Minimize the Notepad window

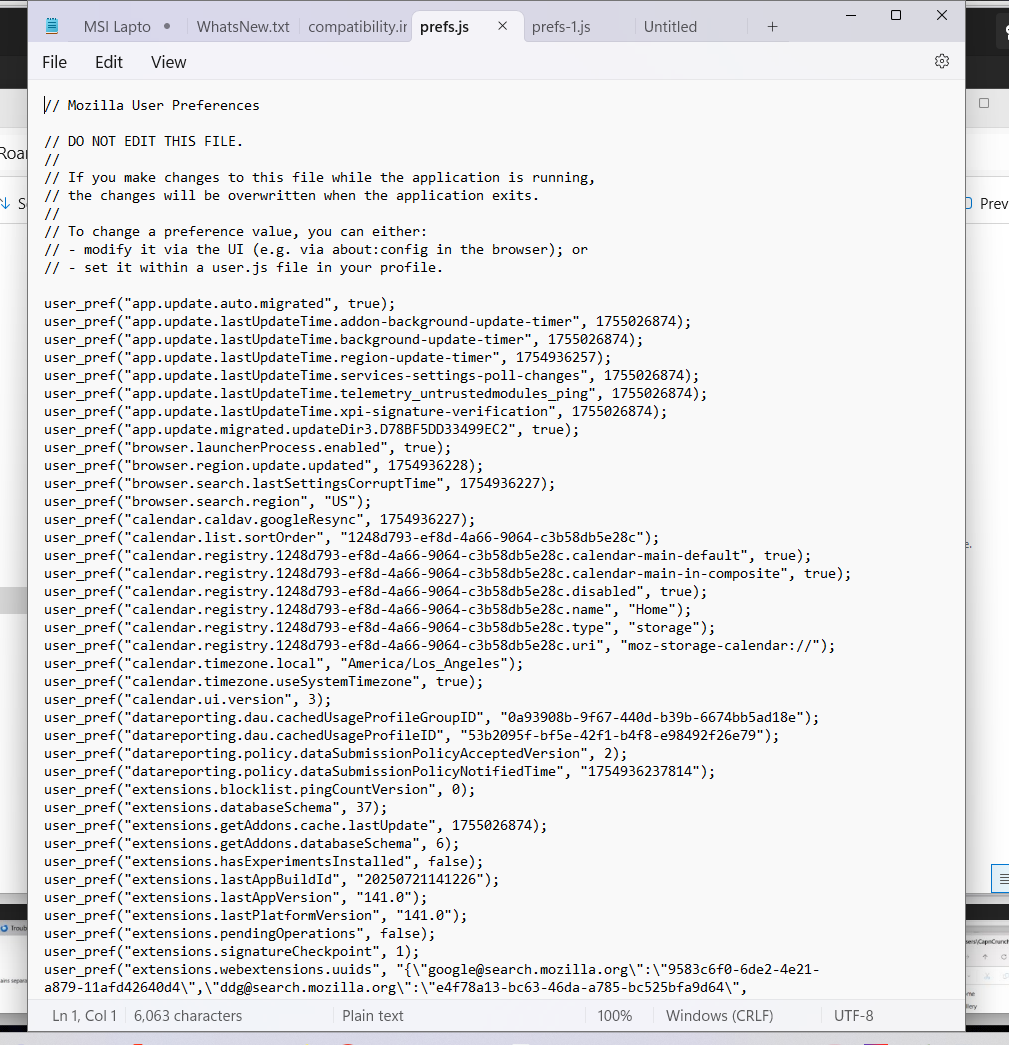851,15
